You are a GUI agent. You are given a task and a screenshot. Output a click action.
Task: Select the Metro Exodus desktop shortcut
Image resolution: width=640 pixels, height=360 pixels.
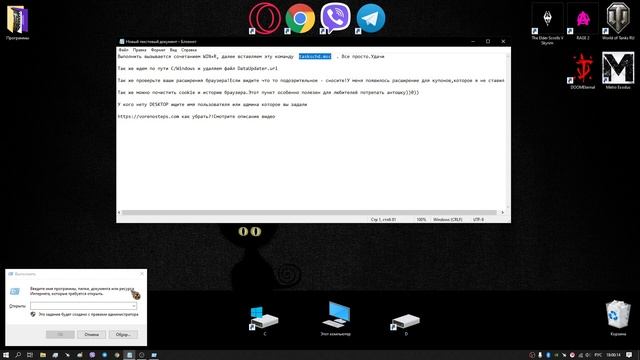click(x=618, y=71)
